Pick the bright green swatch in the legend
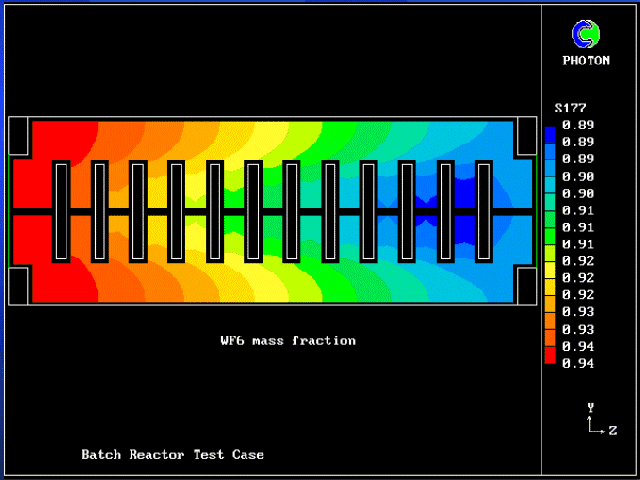The width and height of the screenshot is (640, 480). pos(550,236)
